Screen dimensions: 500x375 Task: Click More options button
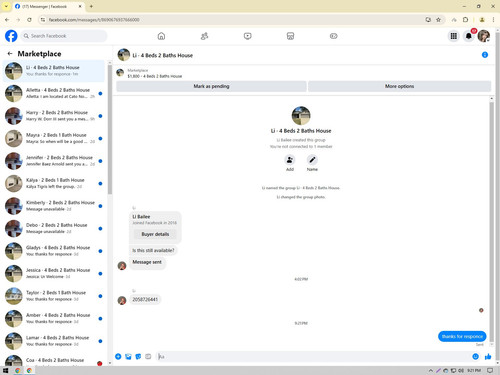399,86
